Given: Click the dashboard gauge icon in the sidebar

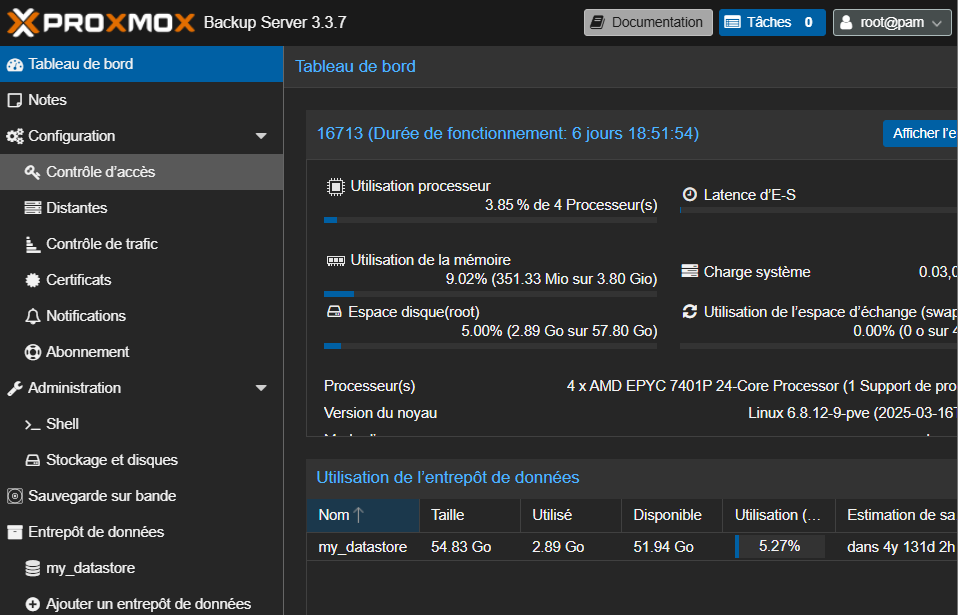Looking at the screenshot, I should point(15,65).
